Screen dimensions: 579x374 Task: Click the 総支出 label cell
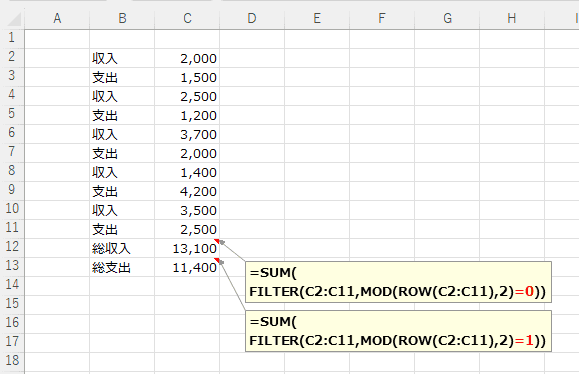(x=122, y=267)
